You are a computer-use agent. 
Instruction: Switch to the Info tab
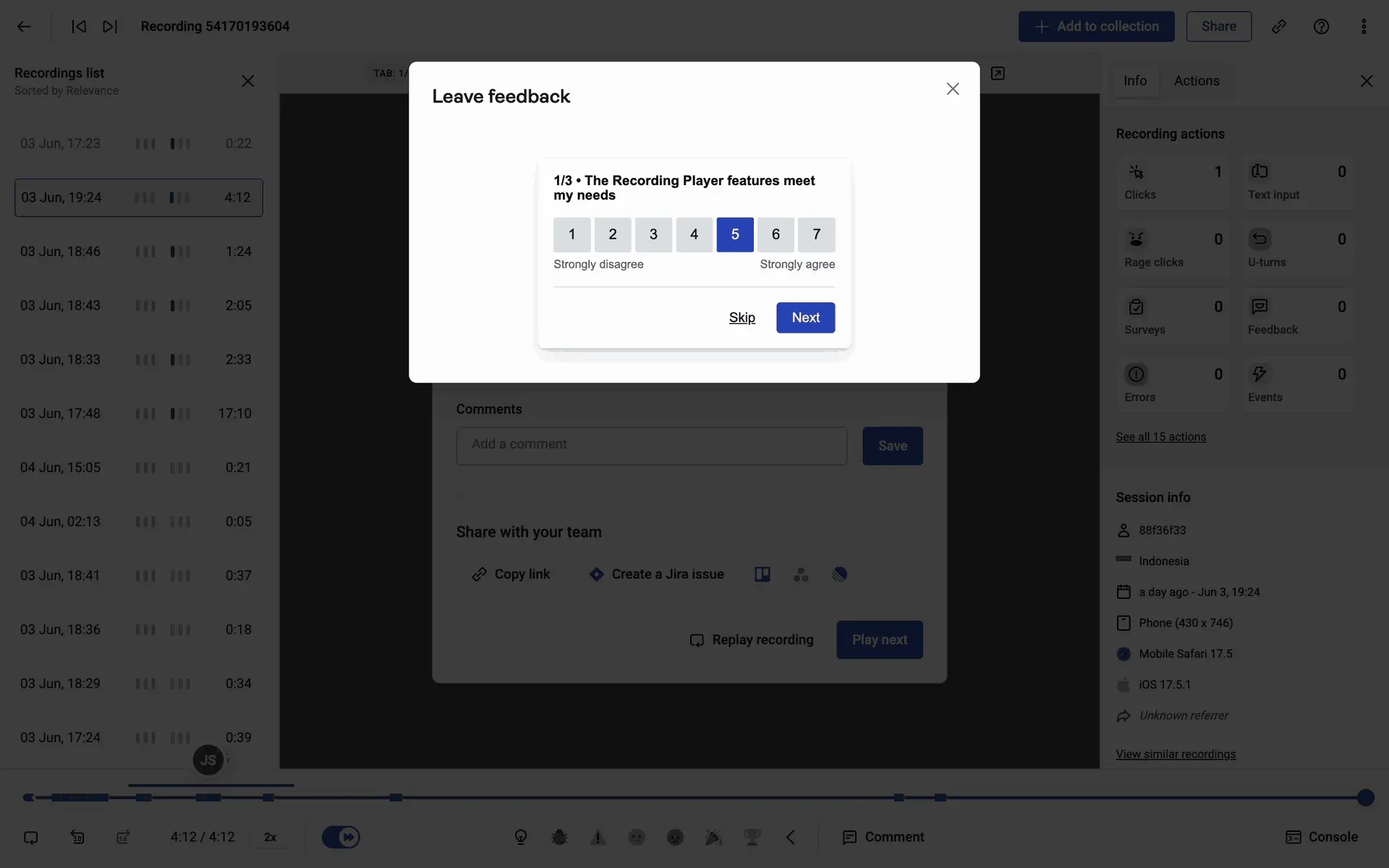pyautogui.click(x=1134, y=81)
